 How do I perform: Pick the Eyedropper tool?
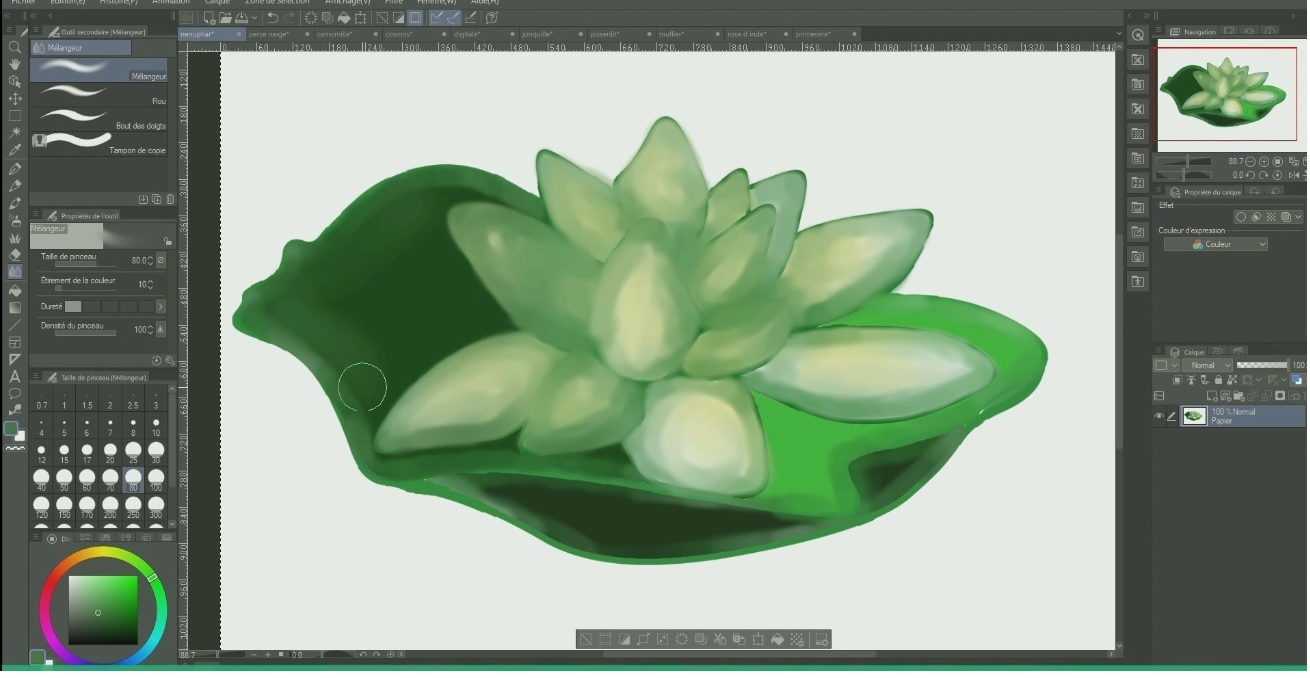pos(15,149)
